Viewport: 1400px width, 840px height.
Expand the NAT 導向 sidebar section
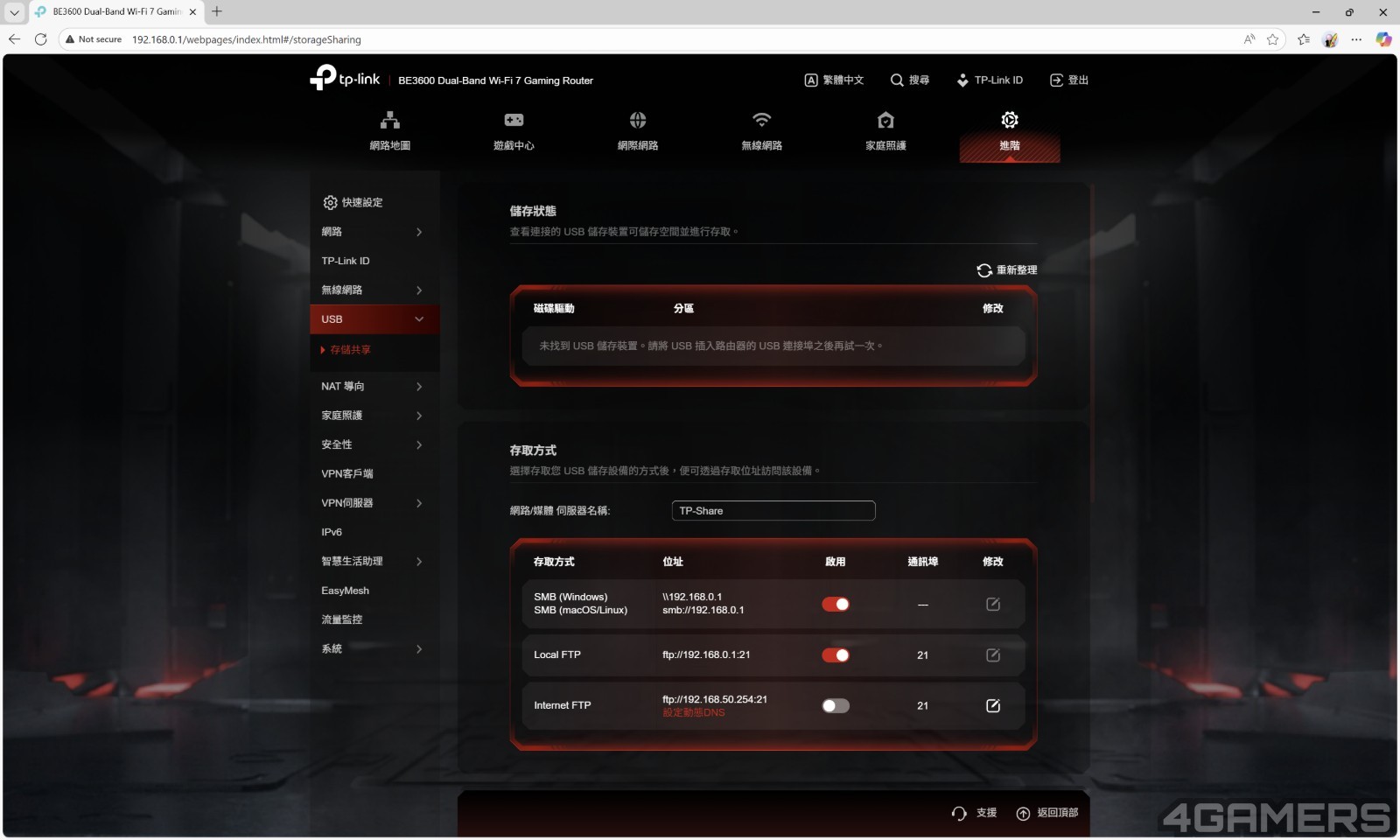(x=372, y=387)
